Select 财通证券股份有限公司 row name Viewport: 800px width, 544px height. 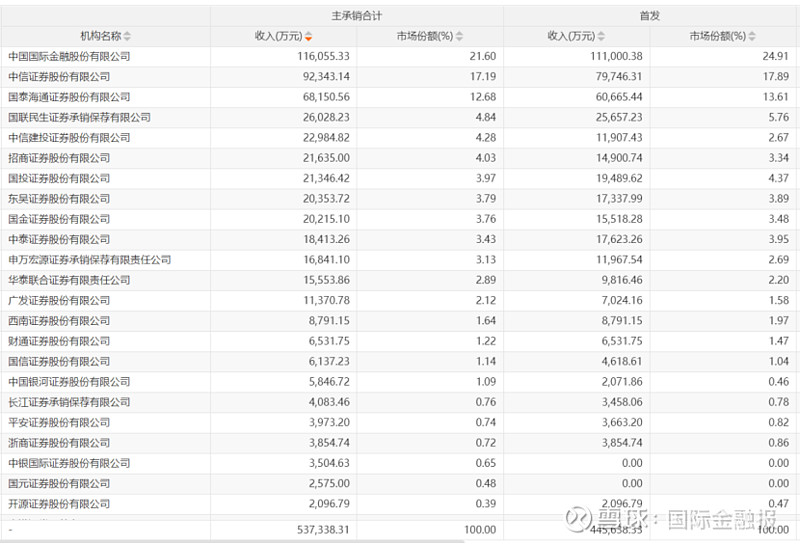(x=59, y=341)
